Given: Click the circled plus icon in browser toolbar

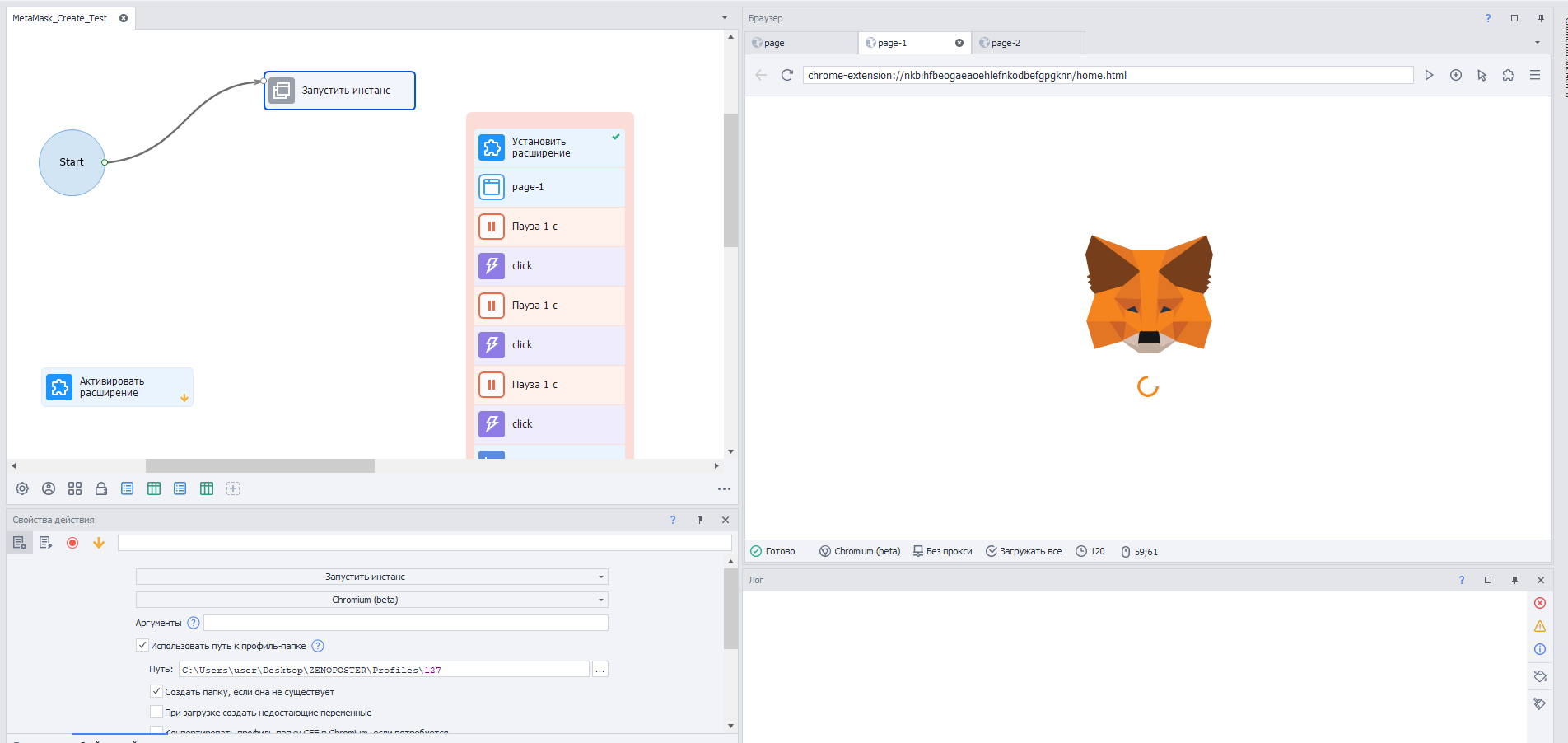Looking at the screenshot, I should click(x=1456, y=75).
